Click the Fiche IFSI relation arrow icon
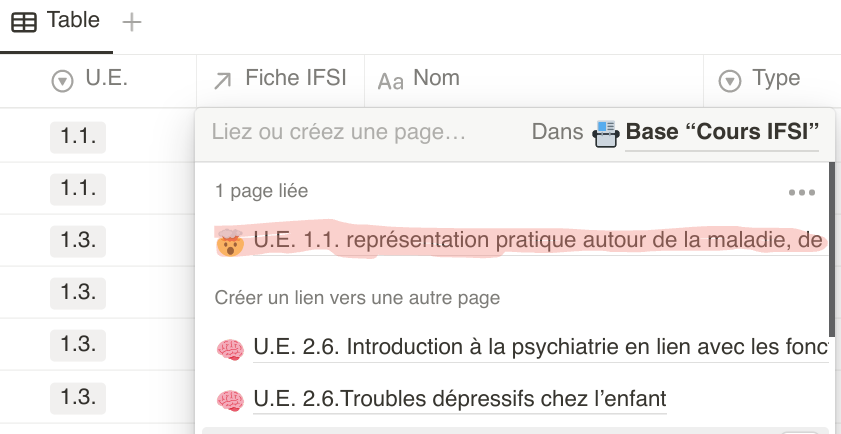 [223, 81]
